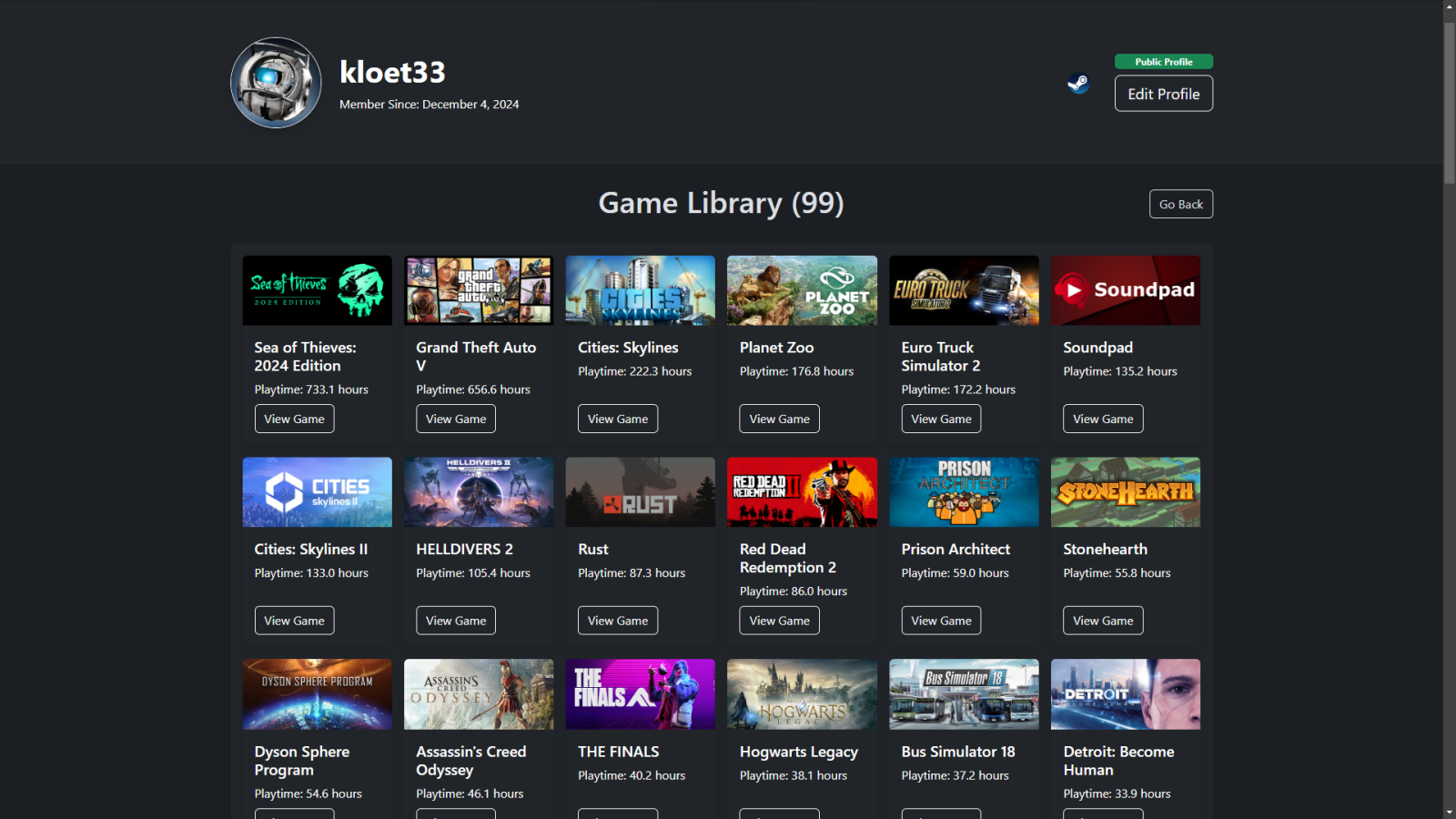Open the Grand Theft Auto V cover image

[478, 289]
